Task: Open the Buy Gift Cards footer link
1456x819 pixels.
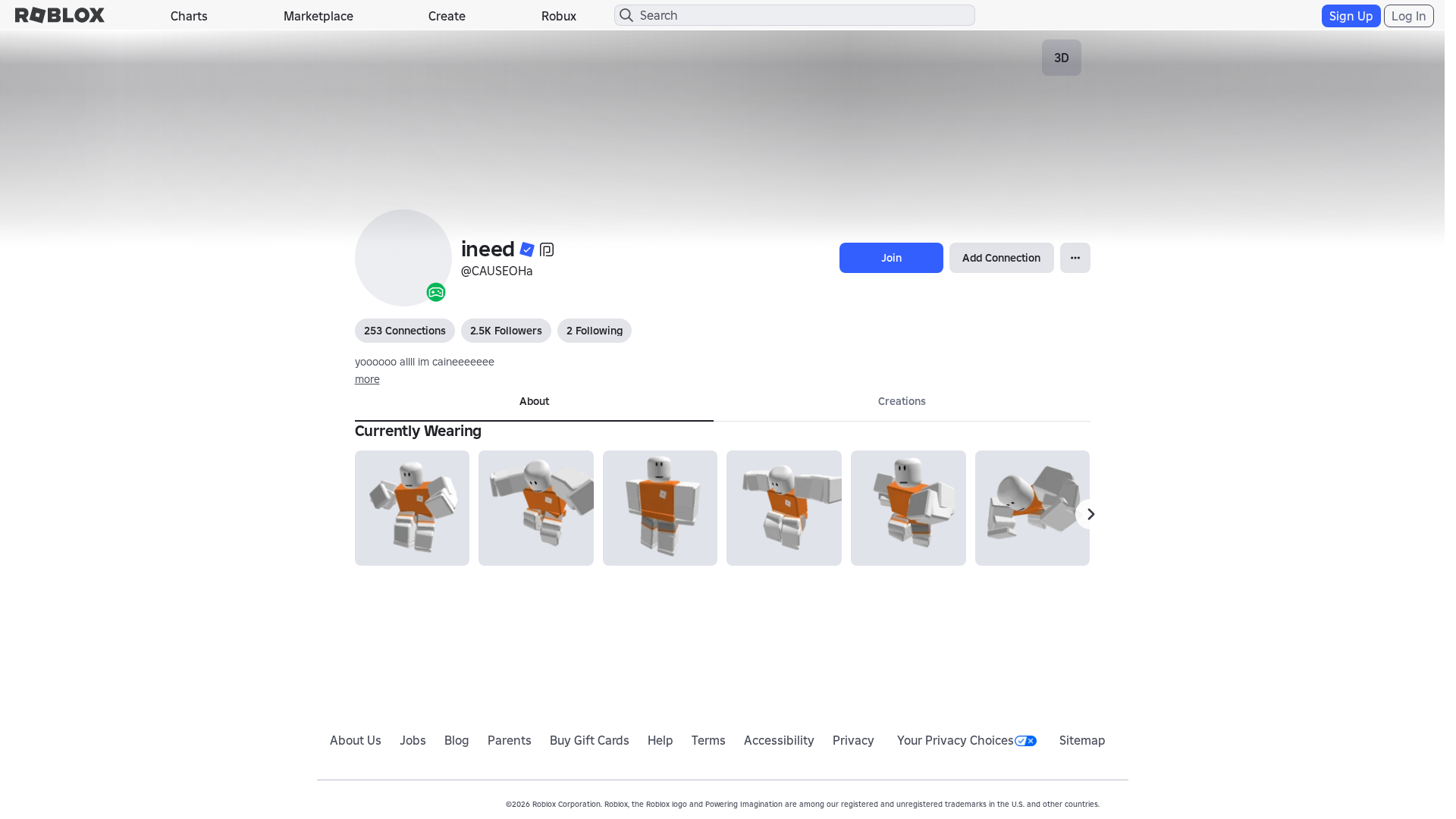Action: click(x=589, y=740)
